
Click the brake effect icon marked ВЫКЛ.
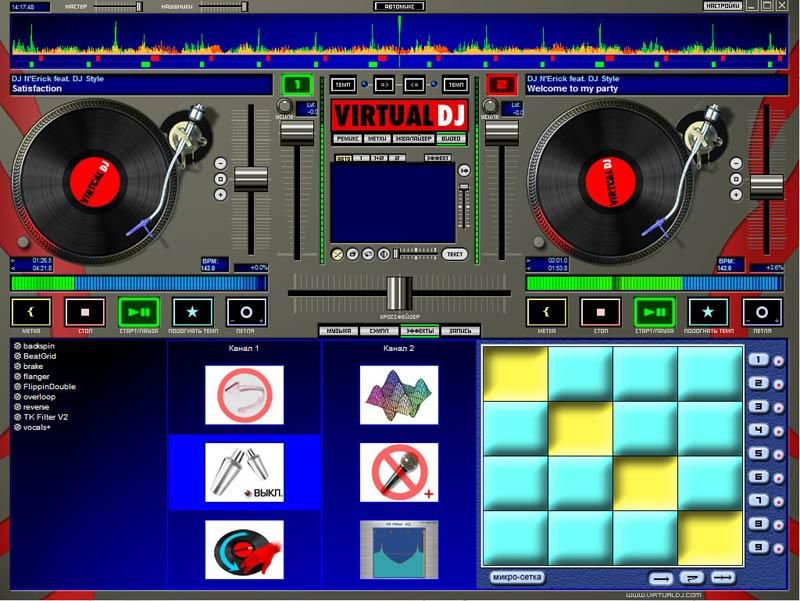(244, 472)
